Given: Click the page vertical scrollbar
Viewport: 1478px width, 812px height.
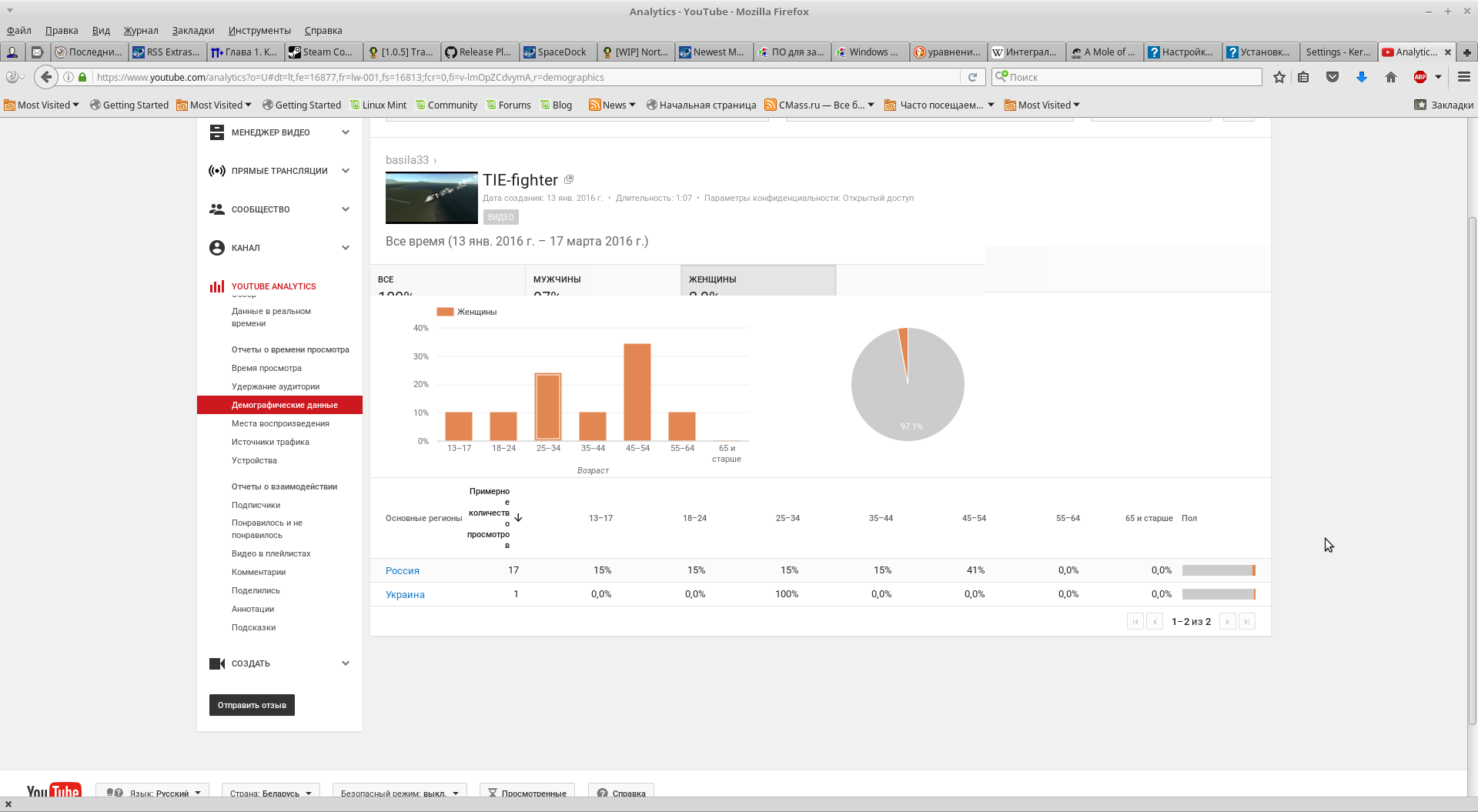Looking at the screenshot, I should tap(1472, 469).
